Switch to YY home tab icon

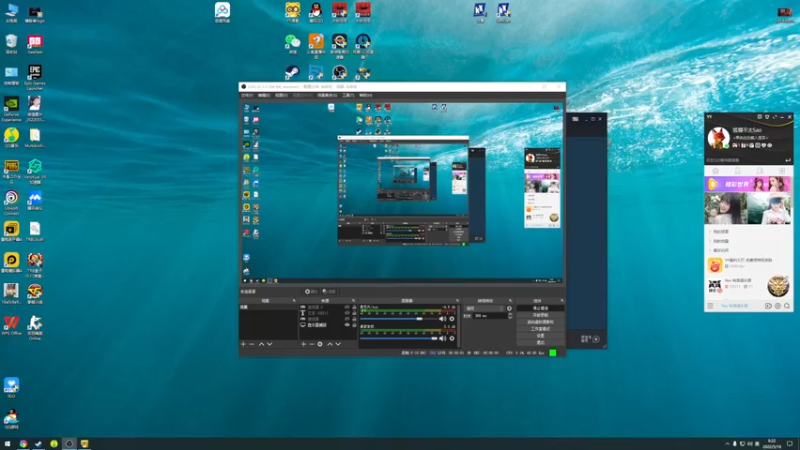[x=715, y=171]
